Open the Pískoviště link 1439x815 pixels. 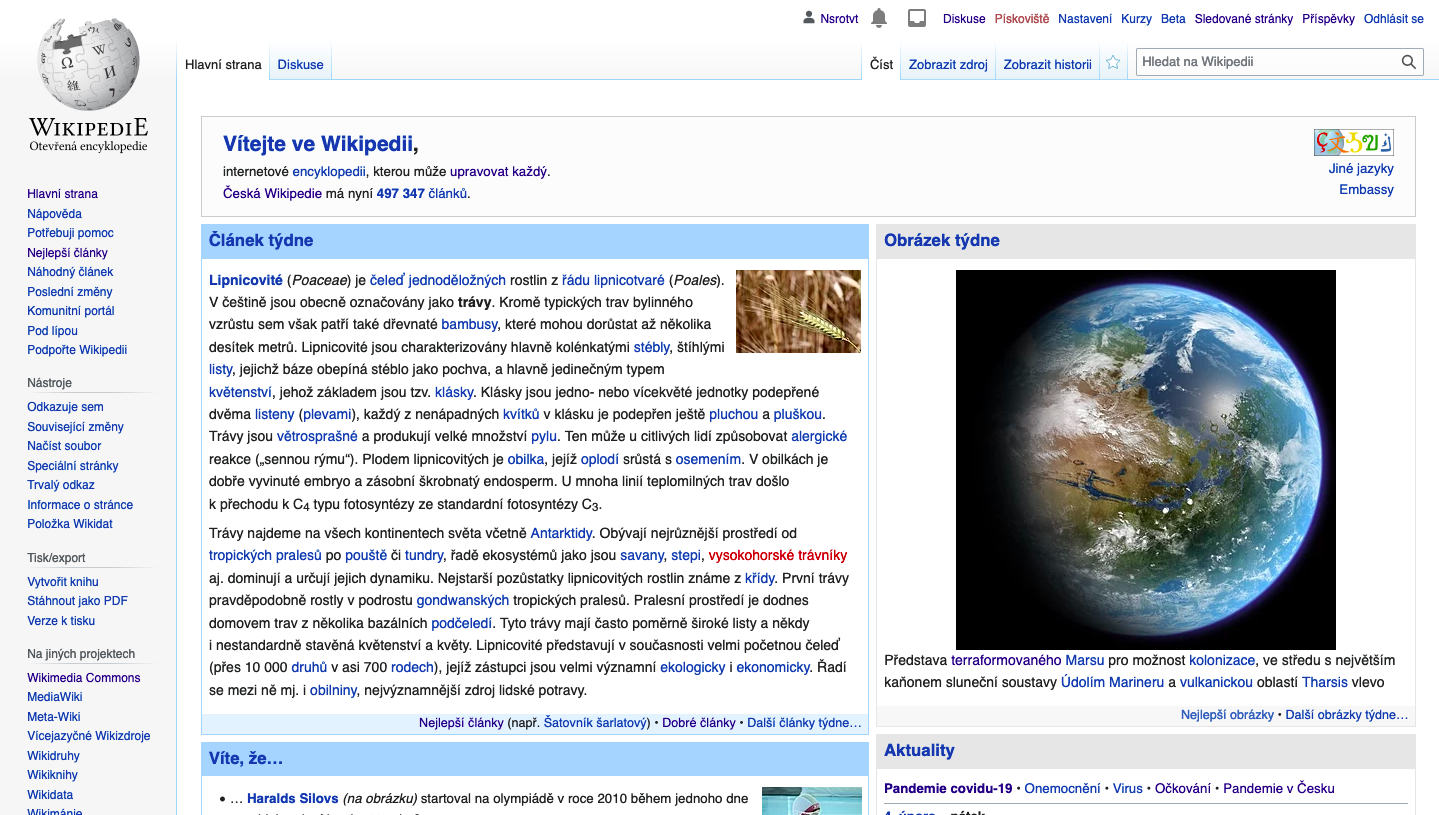click(x=1021, y=19)
